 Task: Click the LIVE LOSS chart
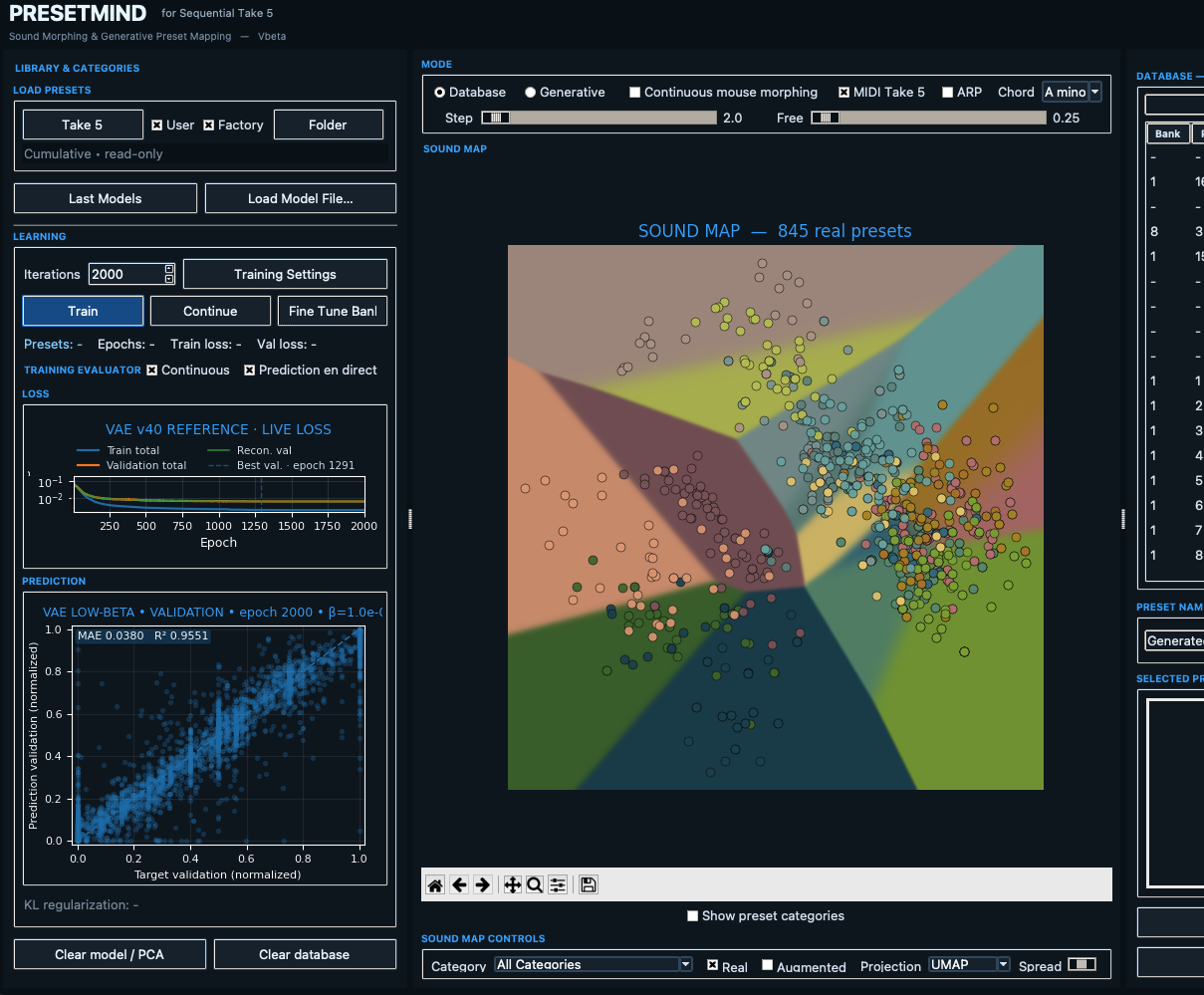pyautogui.click(x=218, y=492)
